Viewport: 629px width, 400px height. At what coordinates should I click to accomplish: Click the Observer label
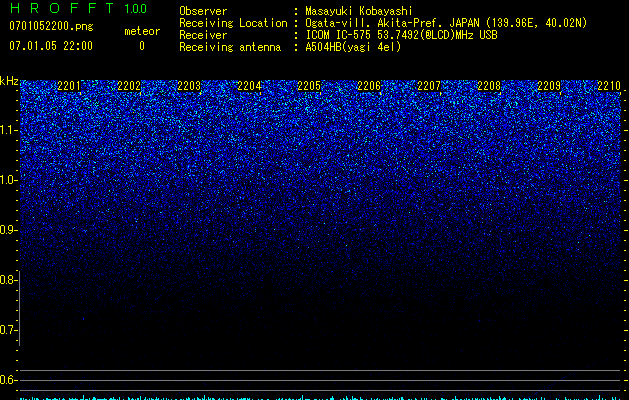pyautogui.click(x=203, y=11)
